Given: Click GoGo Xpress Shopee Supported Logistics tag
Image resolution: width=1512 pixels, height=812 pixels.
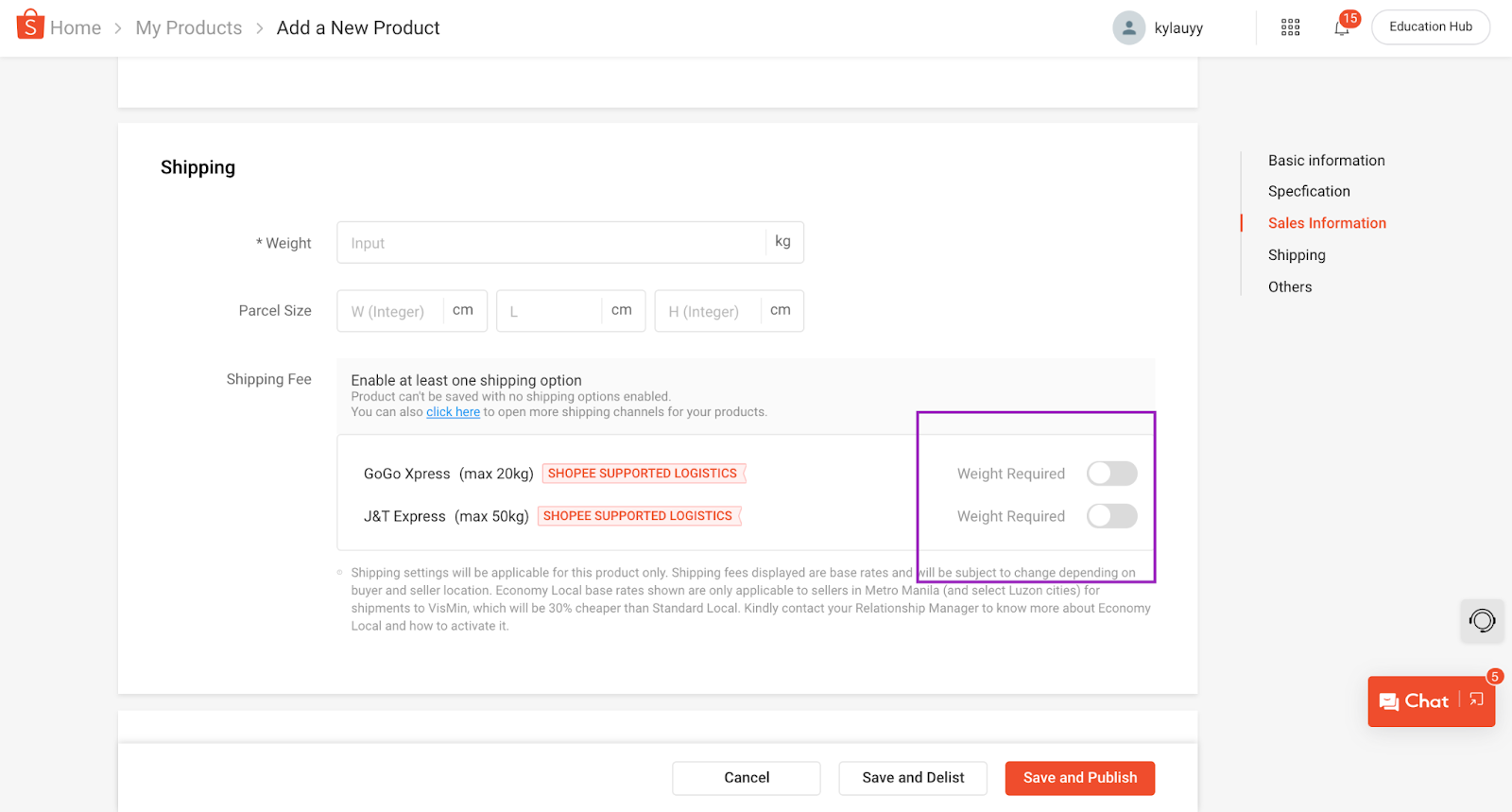Looking at the screenshot, I should pyautogui.click(x=644, y=474).
